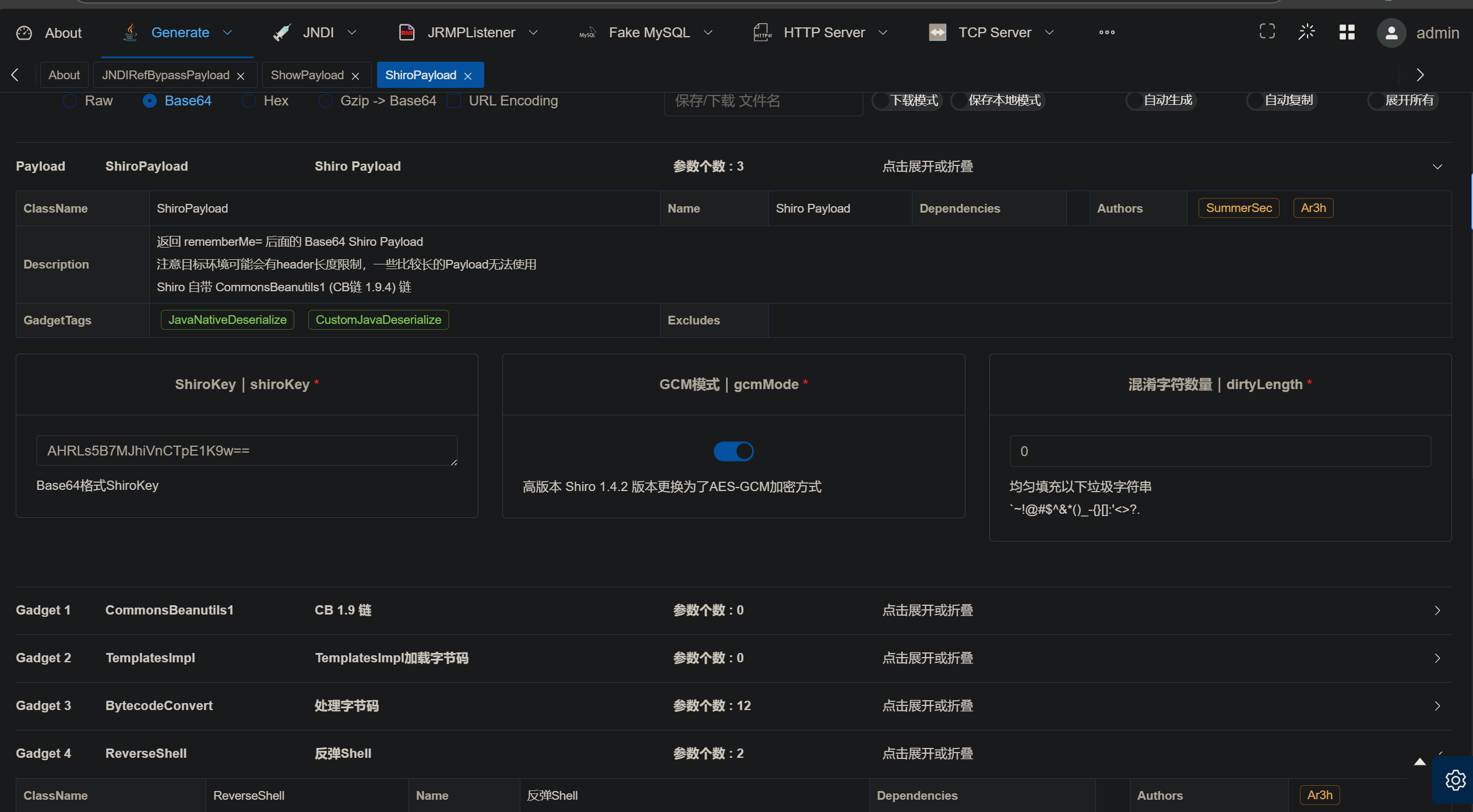Image resolution: width=1473 pixels, height=812 pixels.
Task: Switch to the ShowPayload tab
Action: coord(307,75)
